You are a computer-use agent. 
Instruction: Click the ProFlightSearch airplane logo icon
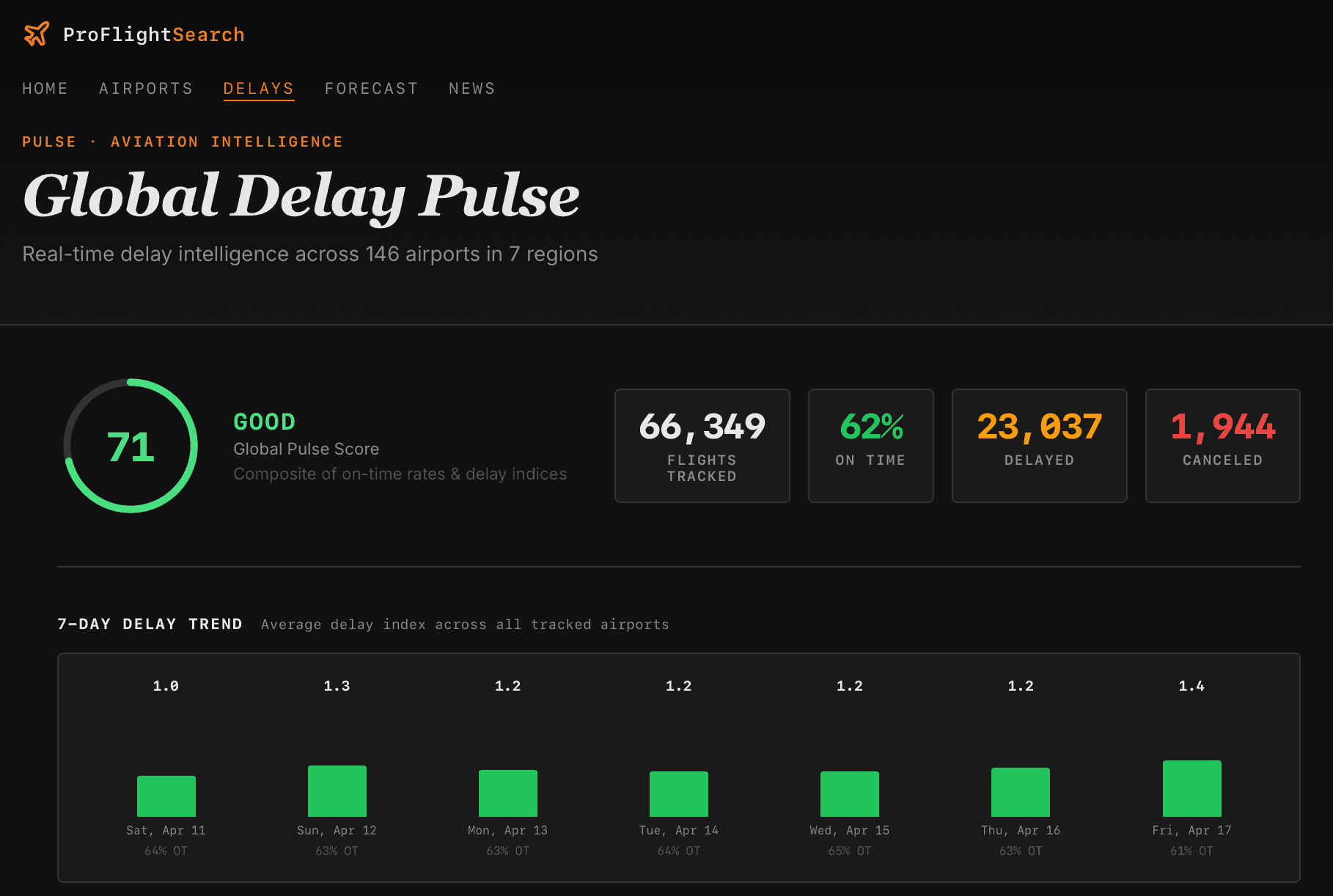pos(36,34)
